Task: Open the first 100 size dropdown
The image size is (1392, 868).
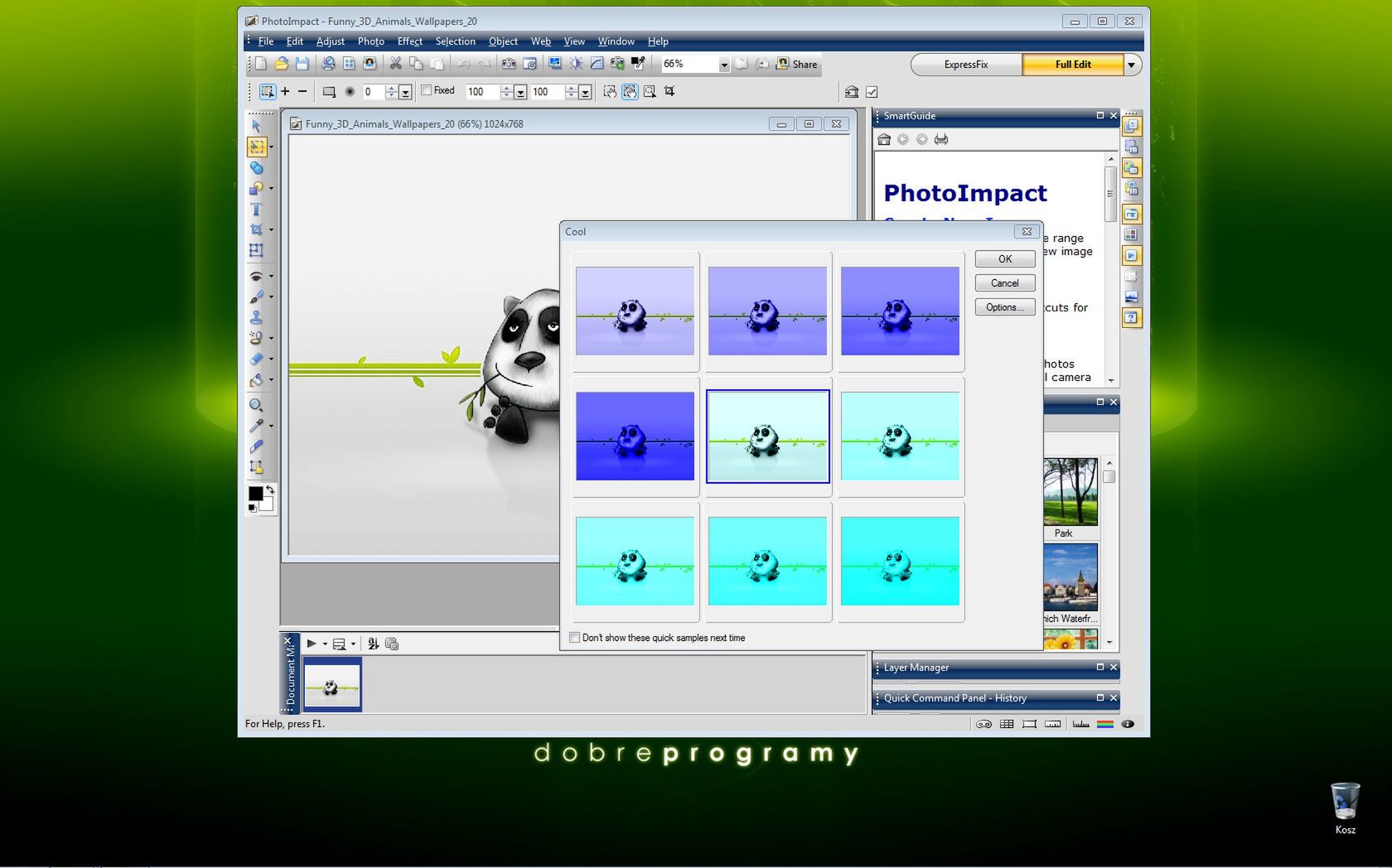Action: [520, 92]
